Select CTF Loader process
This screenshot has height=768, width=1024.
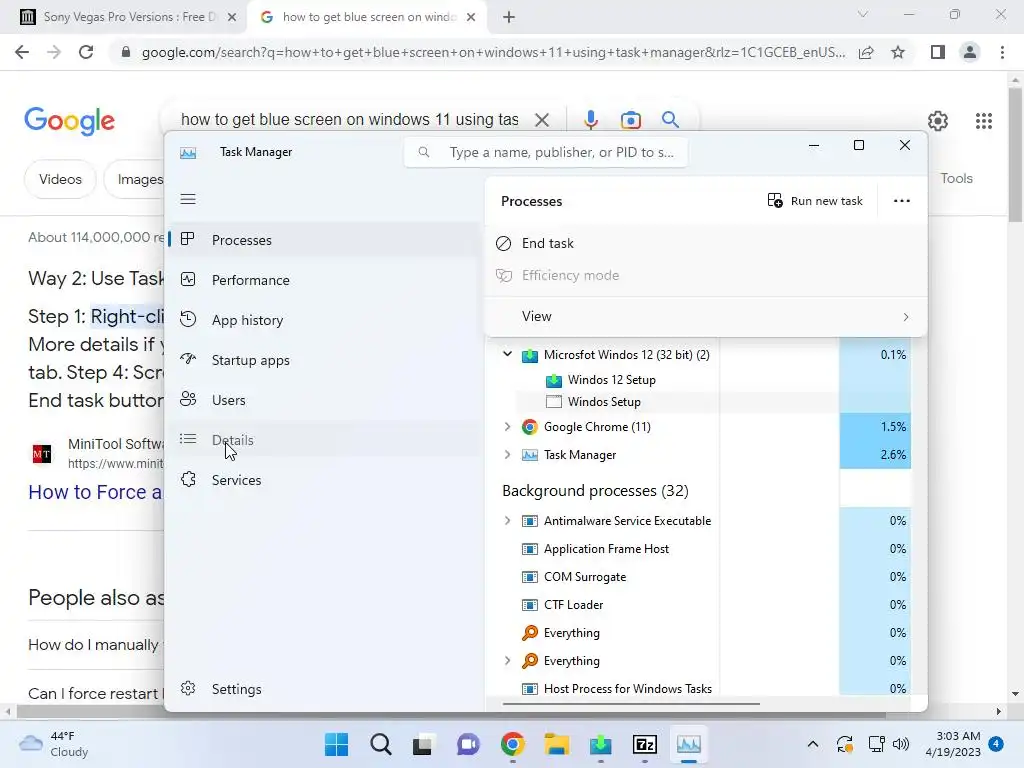(x=573, y=605)
